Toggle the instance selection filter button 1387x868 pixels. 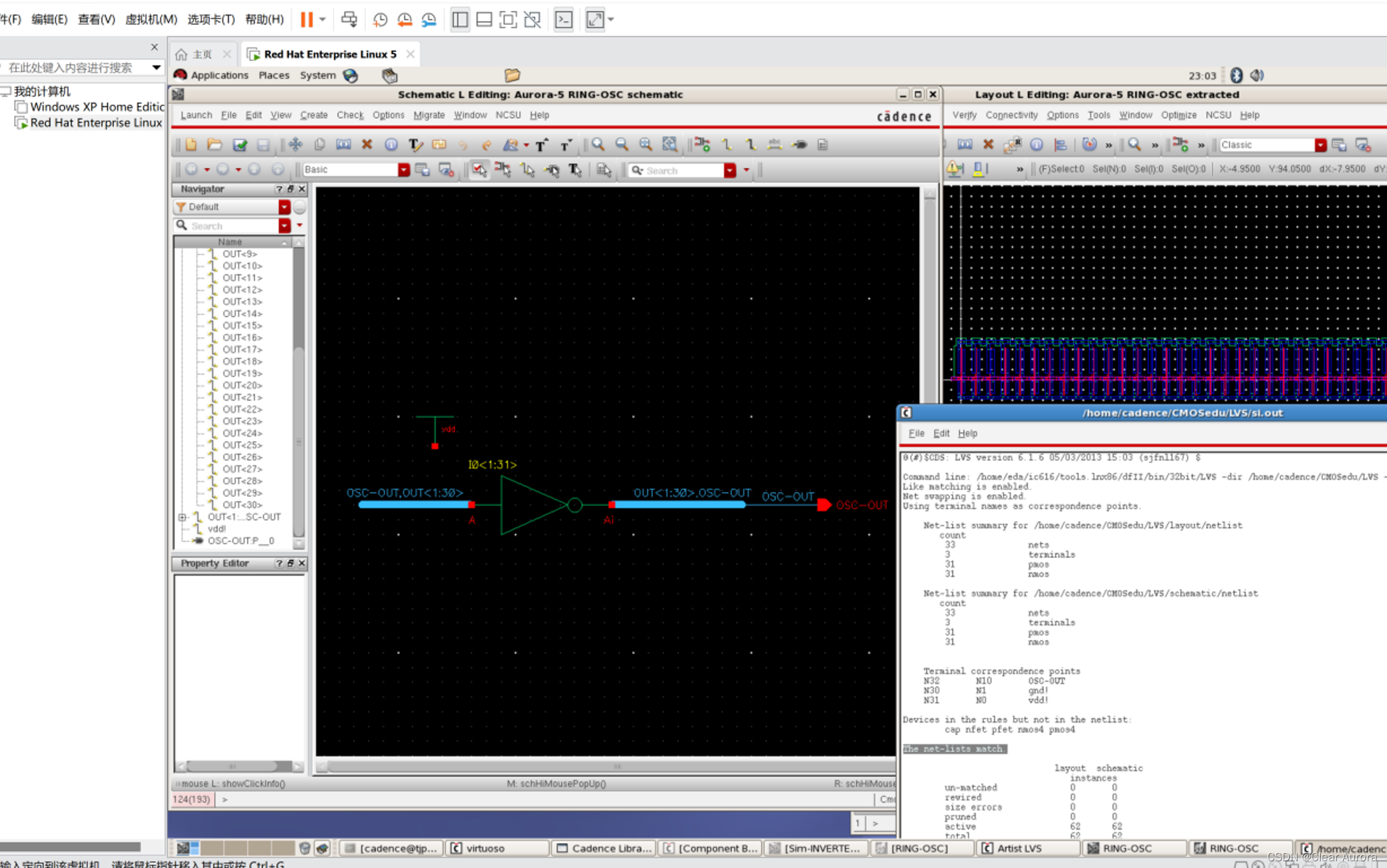(x=503, y=170)
